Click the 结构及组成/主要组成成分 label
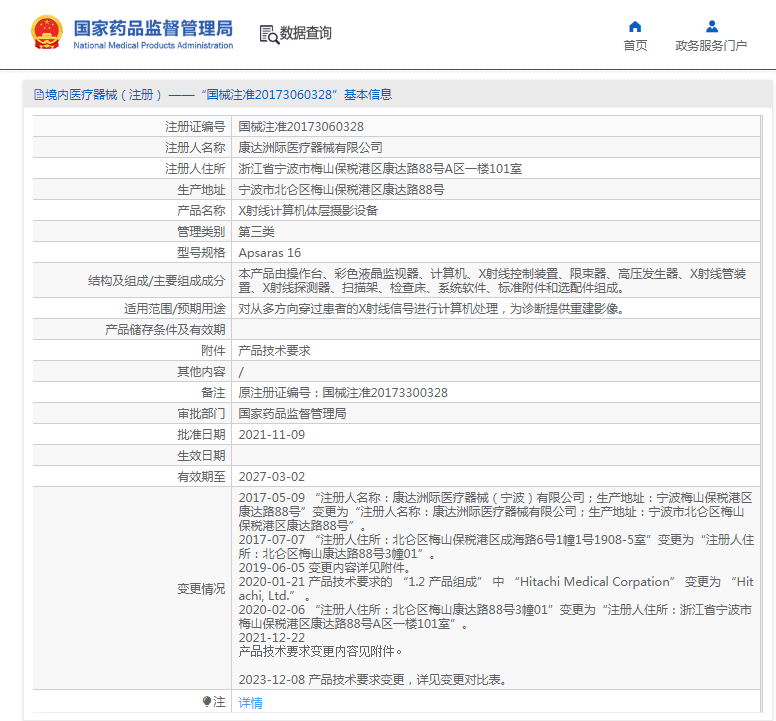The height and width of the screenshot is (721, 776). (x=156, y=281)
